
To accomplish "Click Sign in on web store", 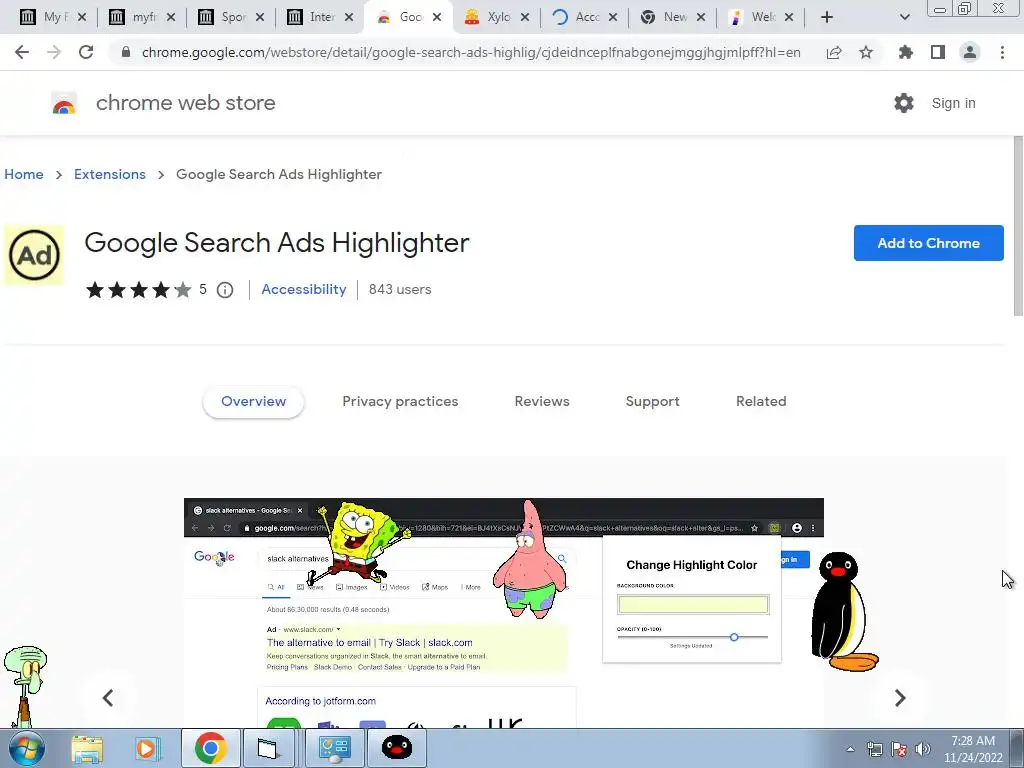I will [x=953, y=103].
